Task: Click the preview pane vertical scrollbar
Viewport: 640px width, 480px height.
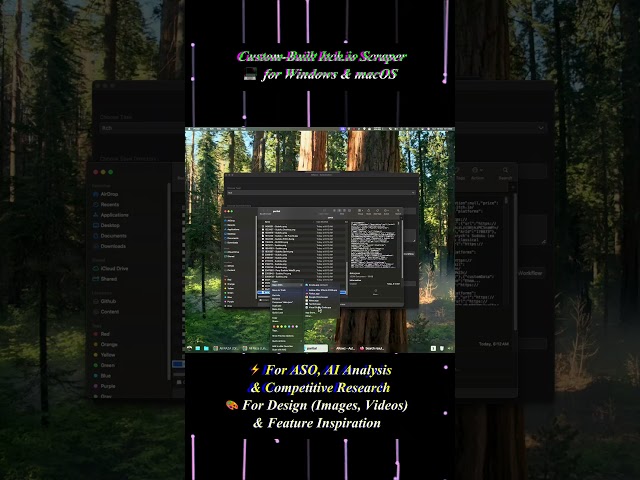Action: pyautogui.click(x=402, y=248)
